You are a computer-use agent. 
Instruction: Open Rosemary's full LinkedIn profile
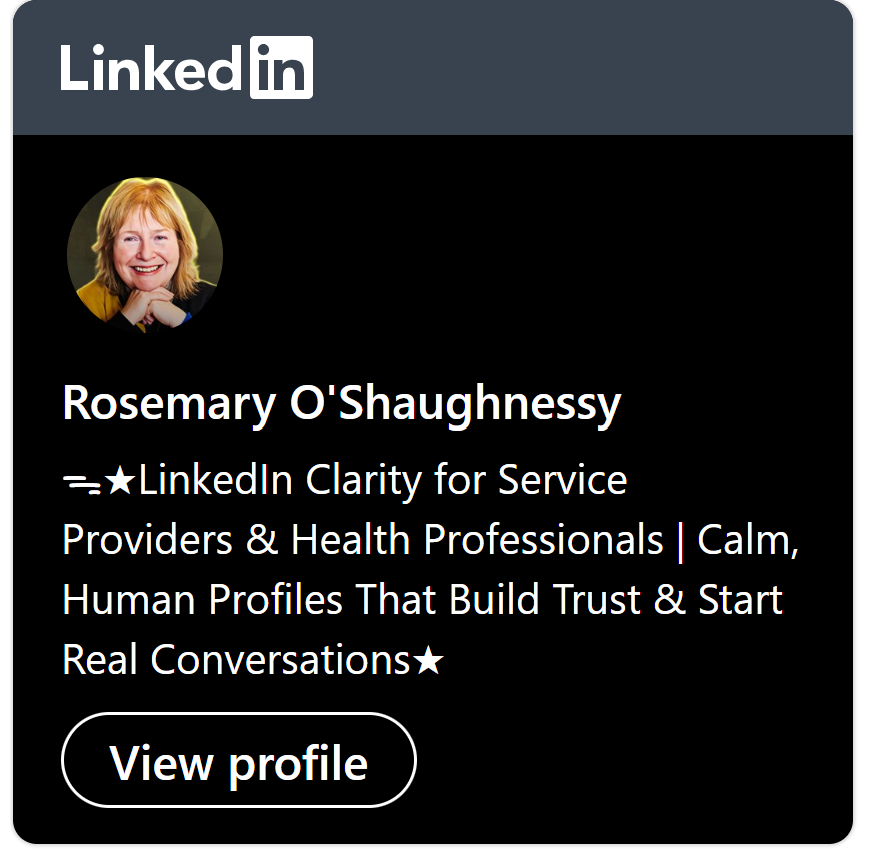(239, 761)
